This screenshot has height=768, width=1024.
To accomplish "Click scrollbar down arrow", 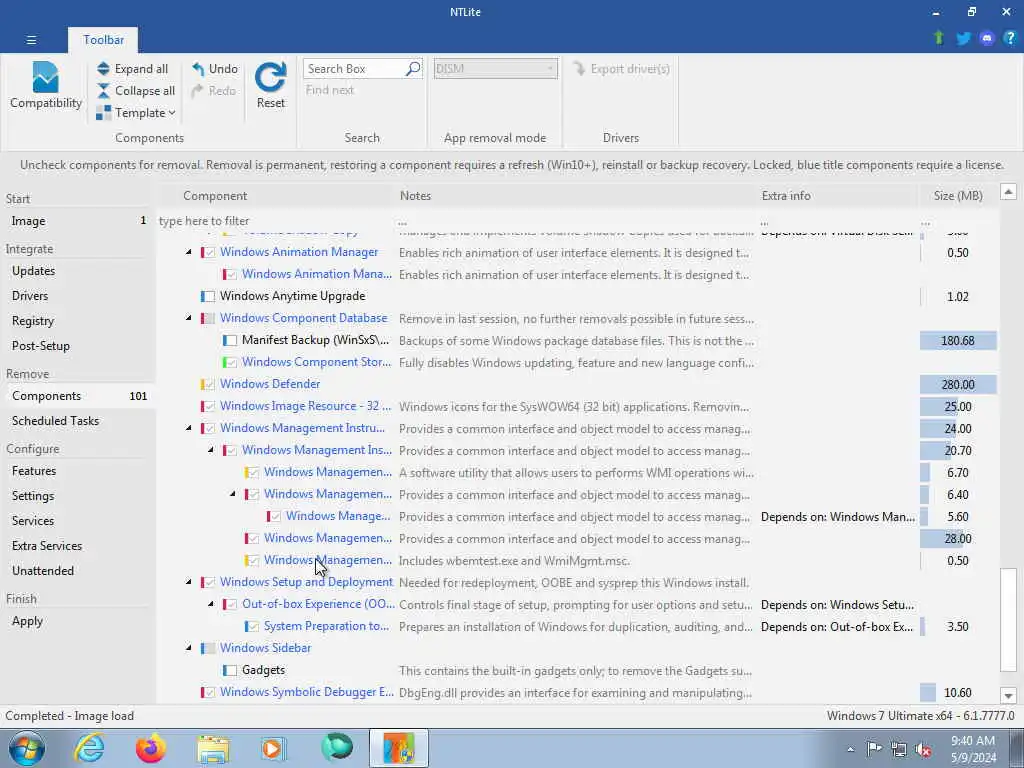I will click(1008, 696).
